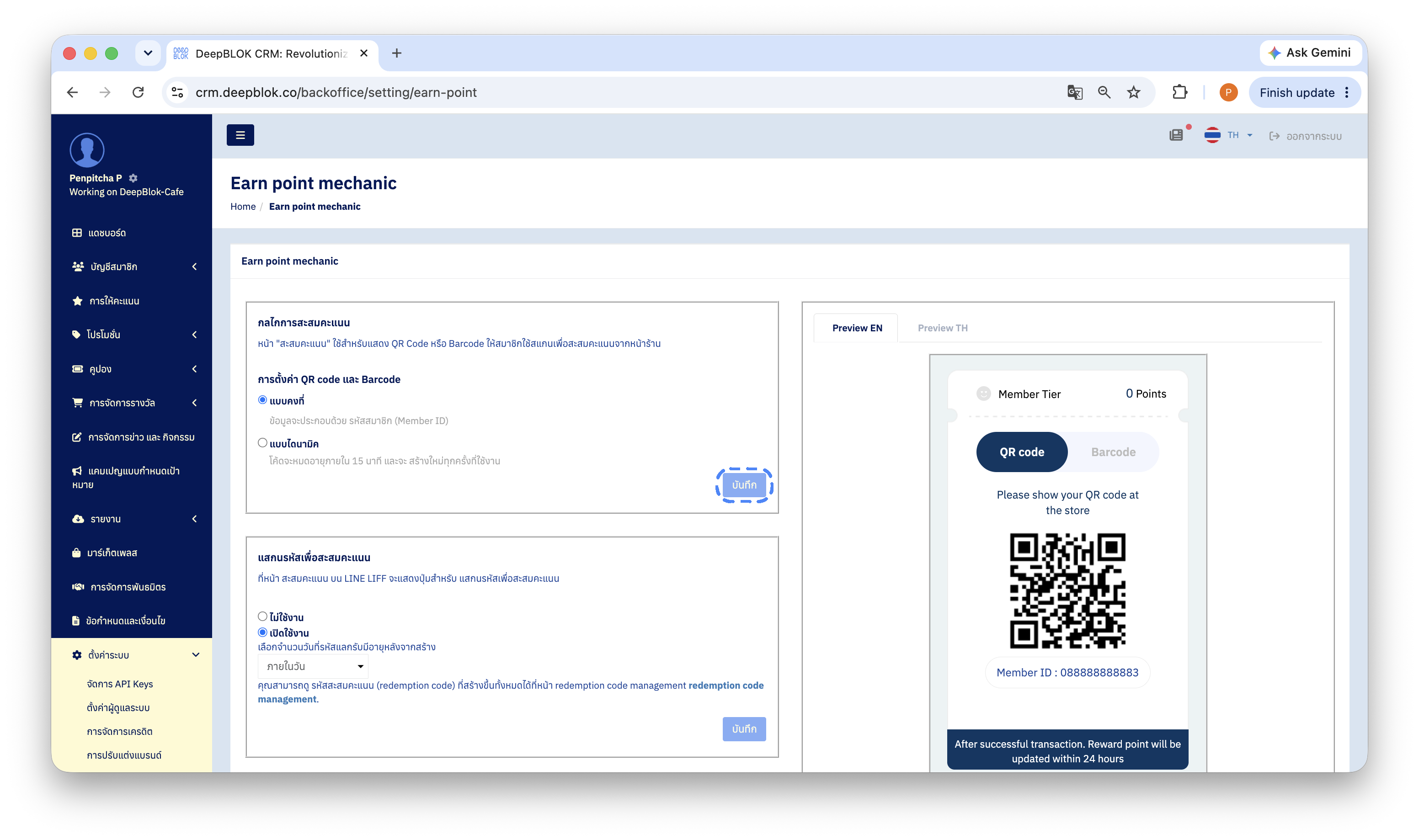
Task: Open the browser extensions puzzle icon
Action: [x=1179, y=92]
